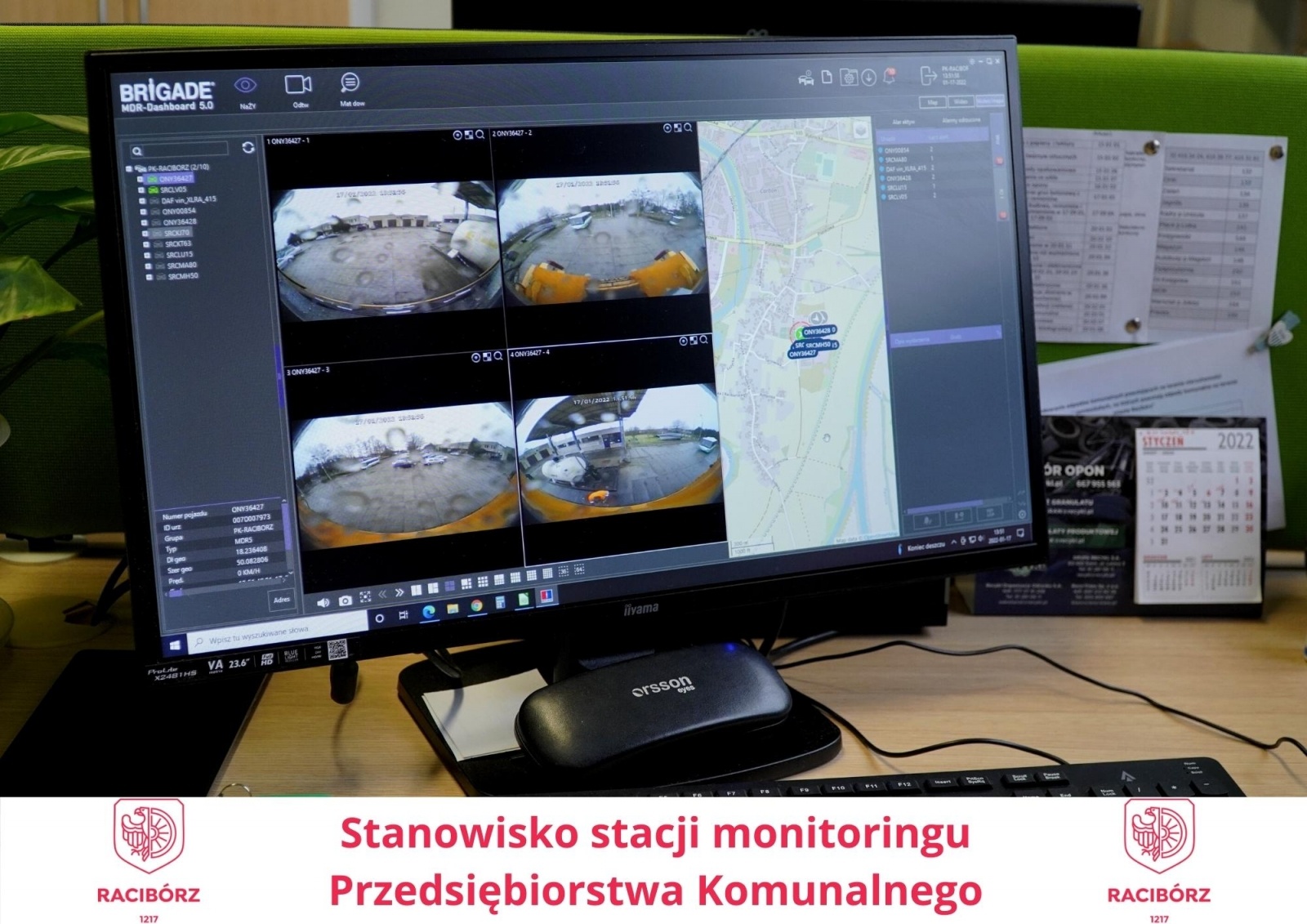Toggle fullscreen video icon
The height and width of the screenshot is (924, 1307).
tap(365, 597)
